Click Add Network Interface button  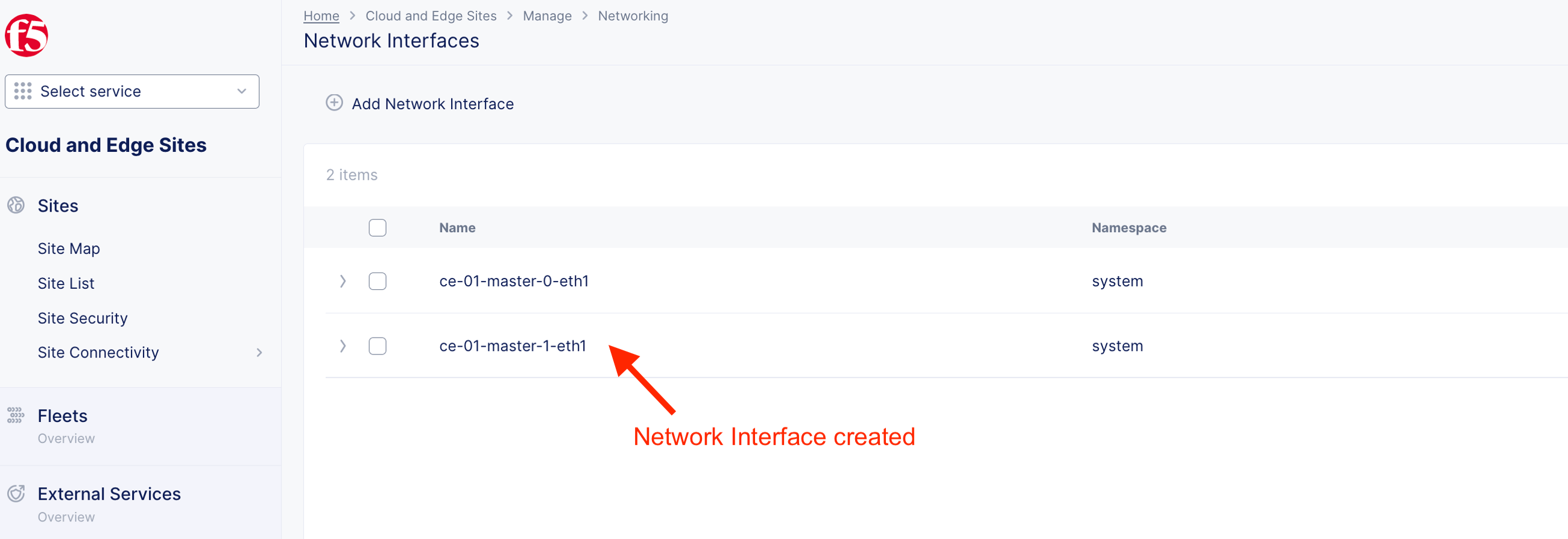pos(432,104)
